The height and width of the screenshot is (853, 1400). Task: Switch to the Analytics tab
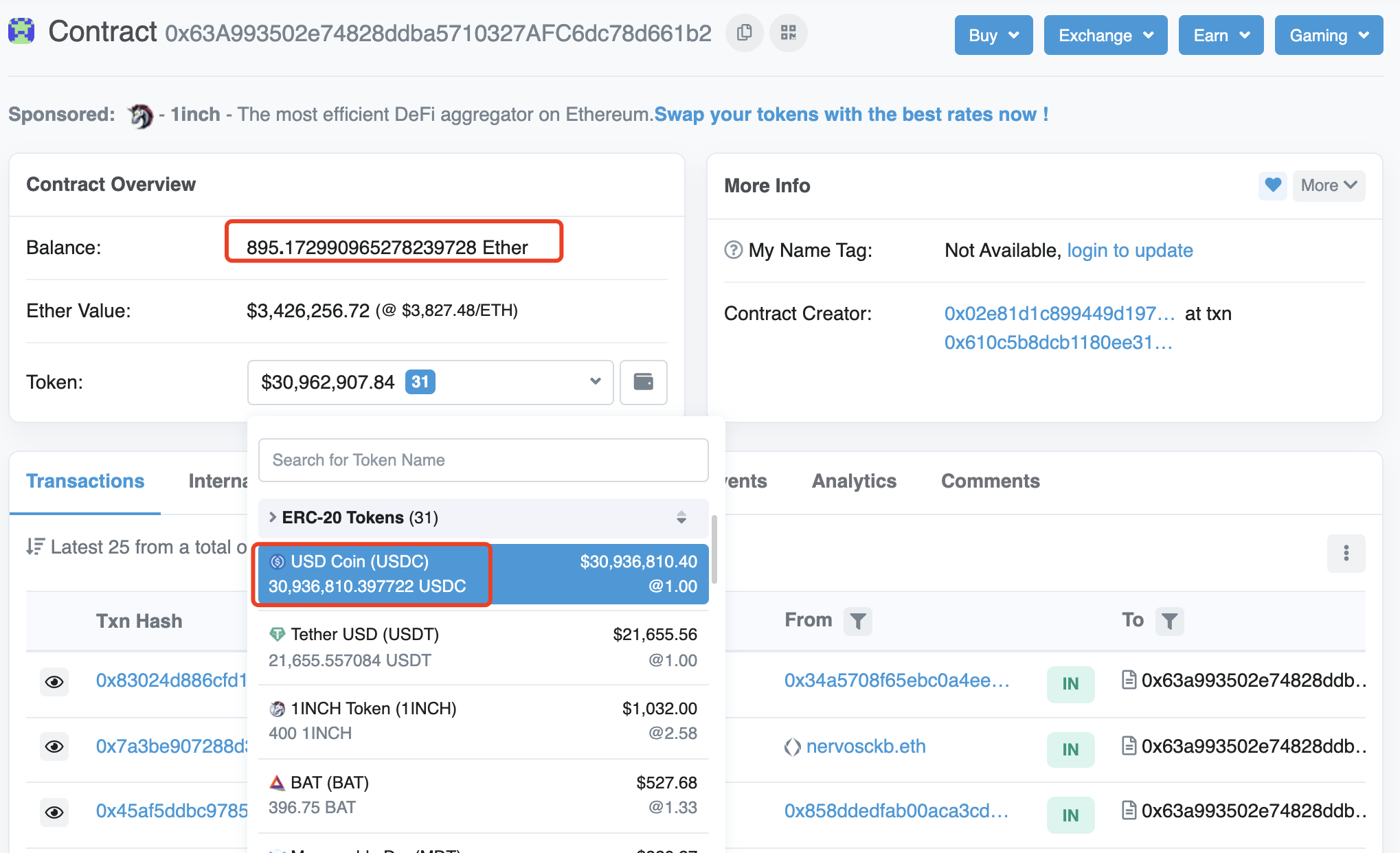click(x=854, y=481)
